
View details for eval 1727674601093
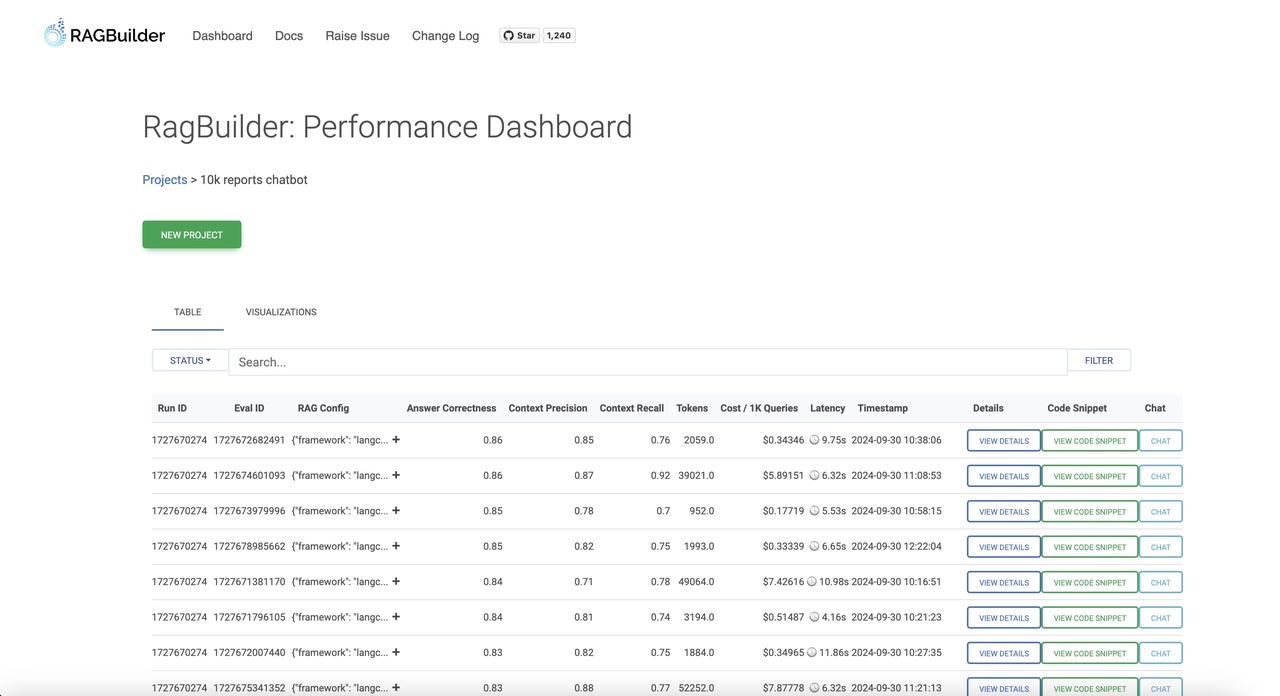1004,476
